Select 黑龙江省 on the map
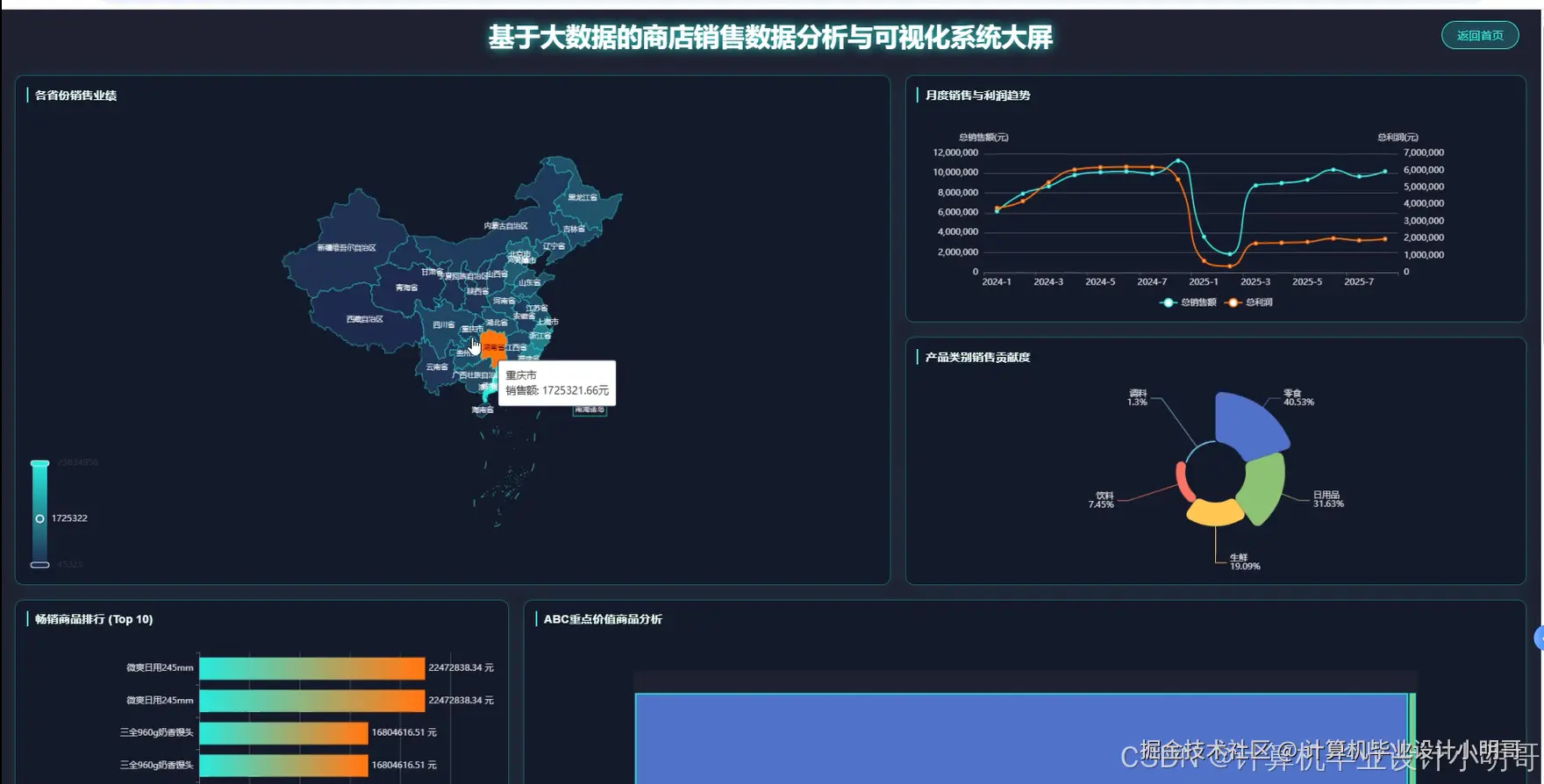The image size is (1544, 784). (x=583, y=197)
